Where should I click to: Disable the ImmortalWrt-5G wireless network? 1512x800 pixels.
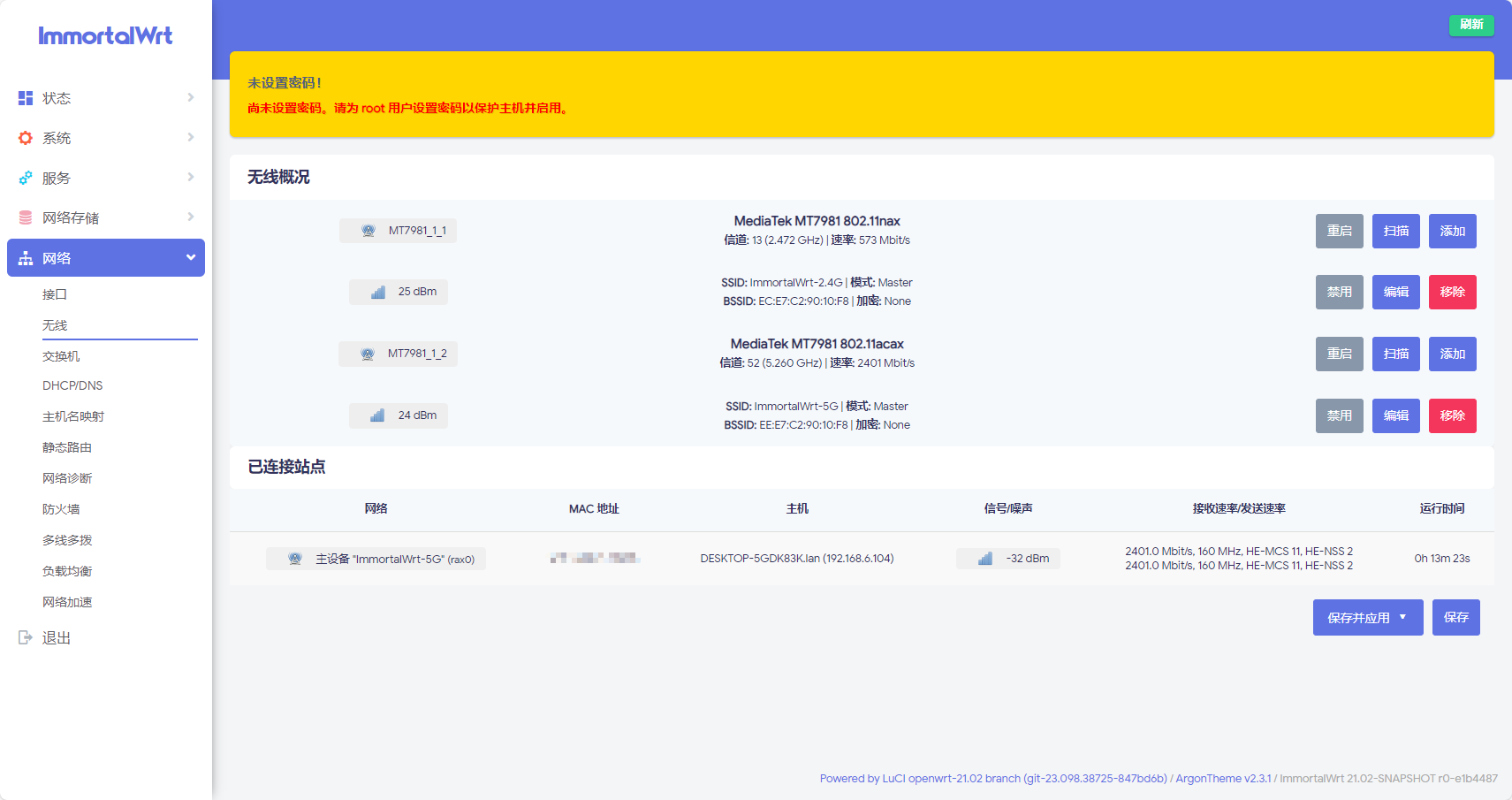pyautogui.click(x=1339, y=415)
